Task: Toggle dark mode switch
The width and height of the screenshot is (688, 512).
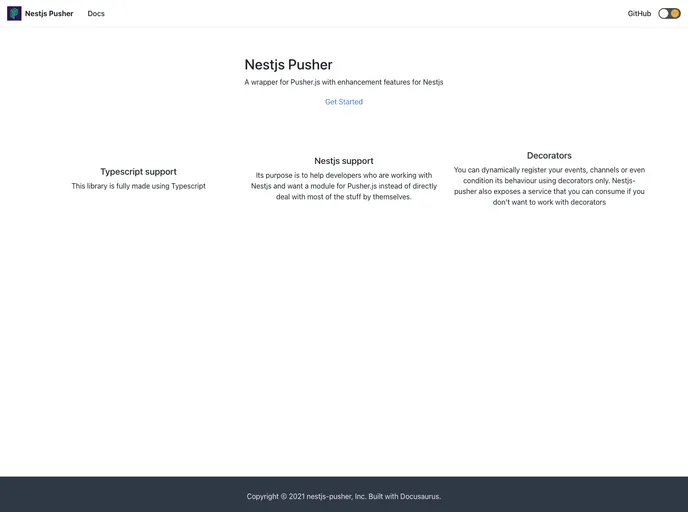Action: 669,14
